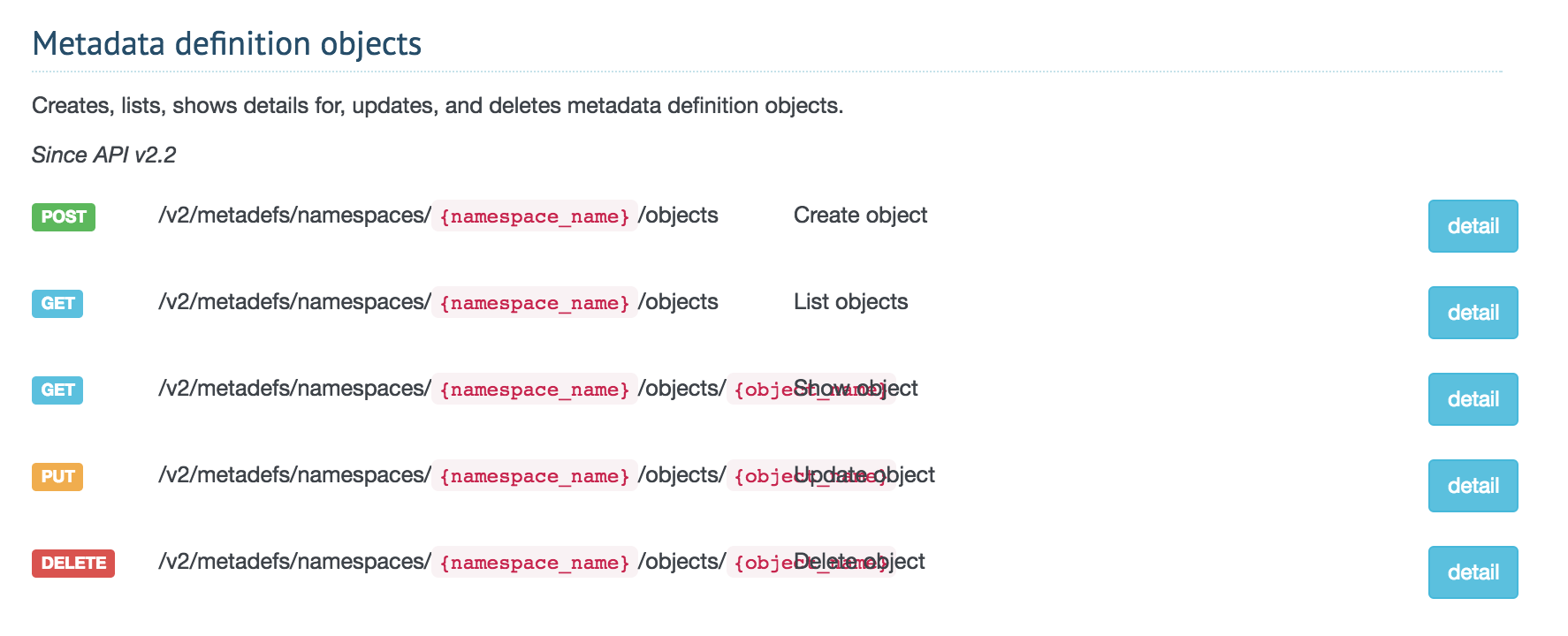Screen dimensions: 1568x636
Task: Click the 'Since API v2.2' text
Action: coord(103,155)
